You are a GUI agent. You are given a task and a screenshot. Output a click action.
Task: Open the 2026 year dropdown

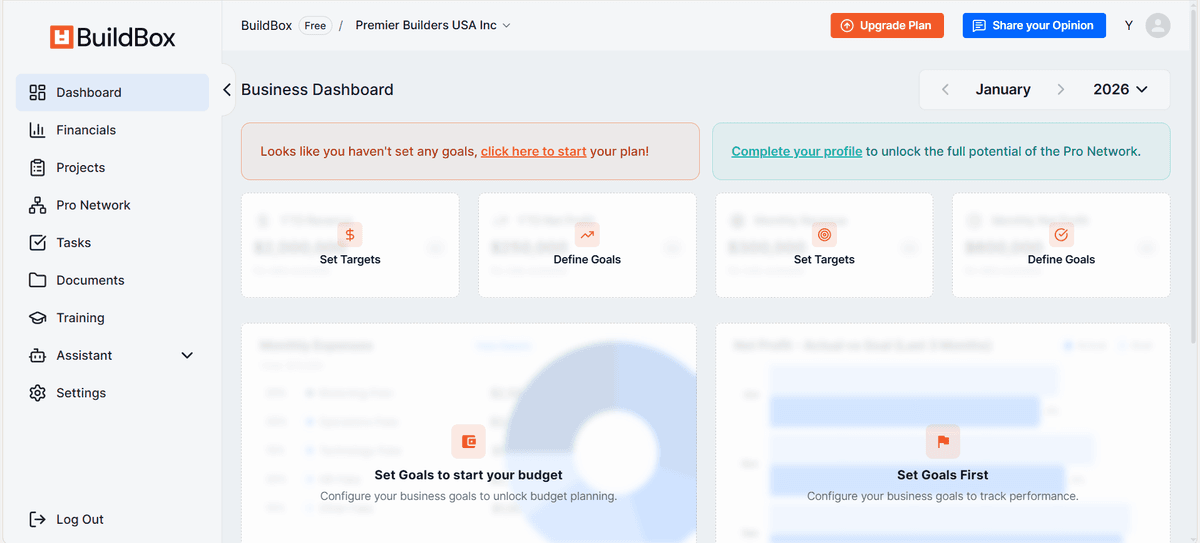pyautogui.click(x=1120, y=90)
